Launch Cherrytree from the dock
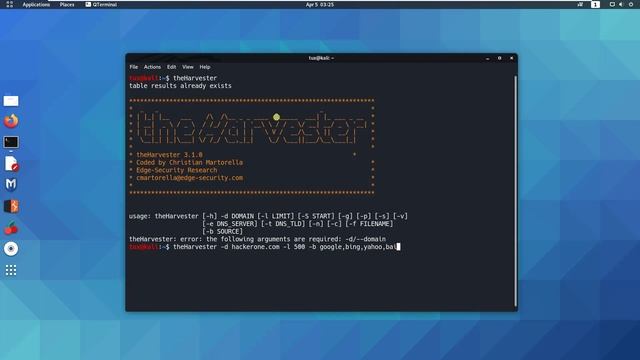 pyautogui.click(x=11, y=228)
